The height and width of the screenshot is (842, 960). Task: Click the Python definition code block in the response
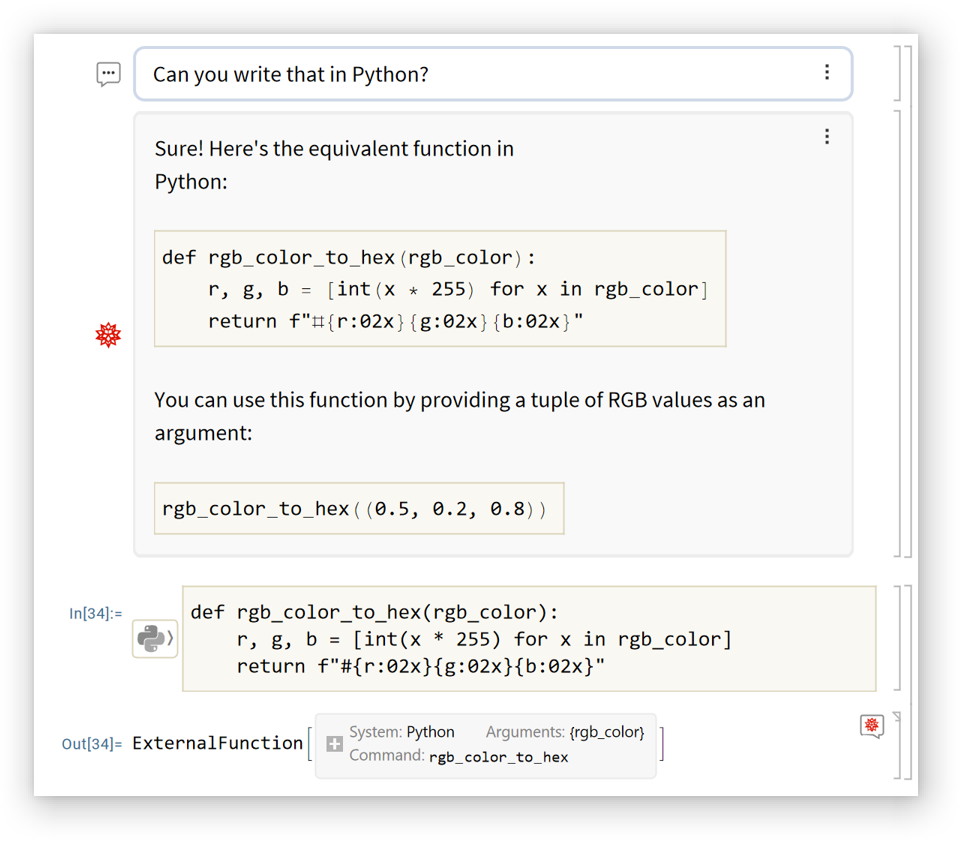point(440,289)
